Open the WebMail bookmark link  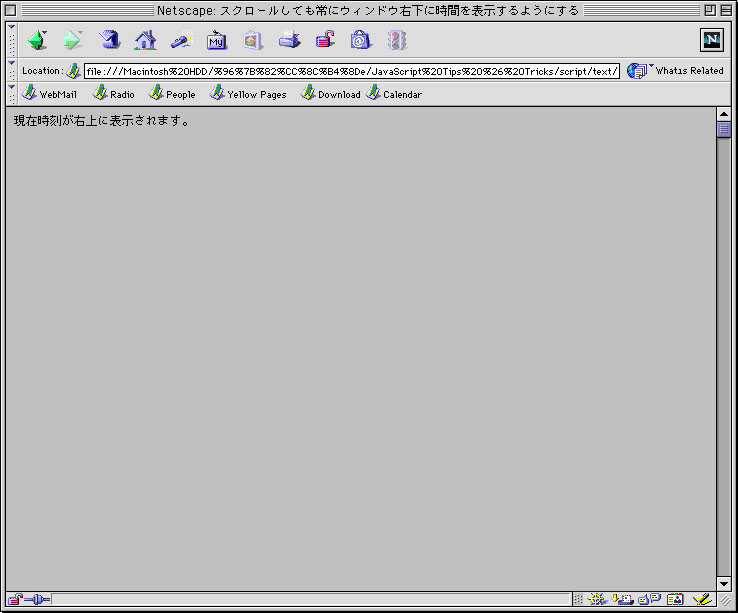pyautogui.click(x=49, y=94)
